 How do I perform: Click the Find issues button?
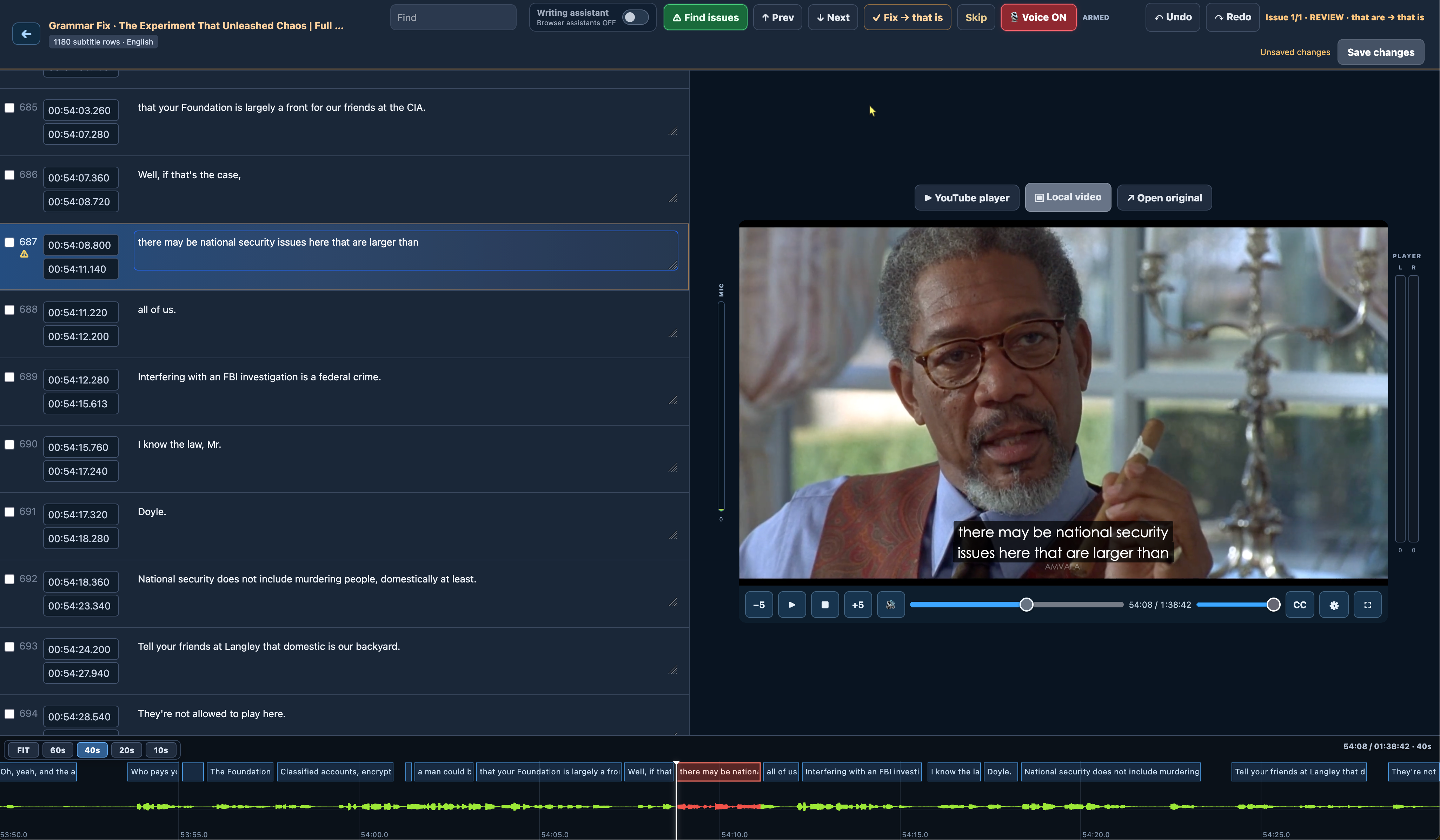pyautogui.click(x=705, y=17)
